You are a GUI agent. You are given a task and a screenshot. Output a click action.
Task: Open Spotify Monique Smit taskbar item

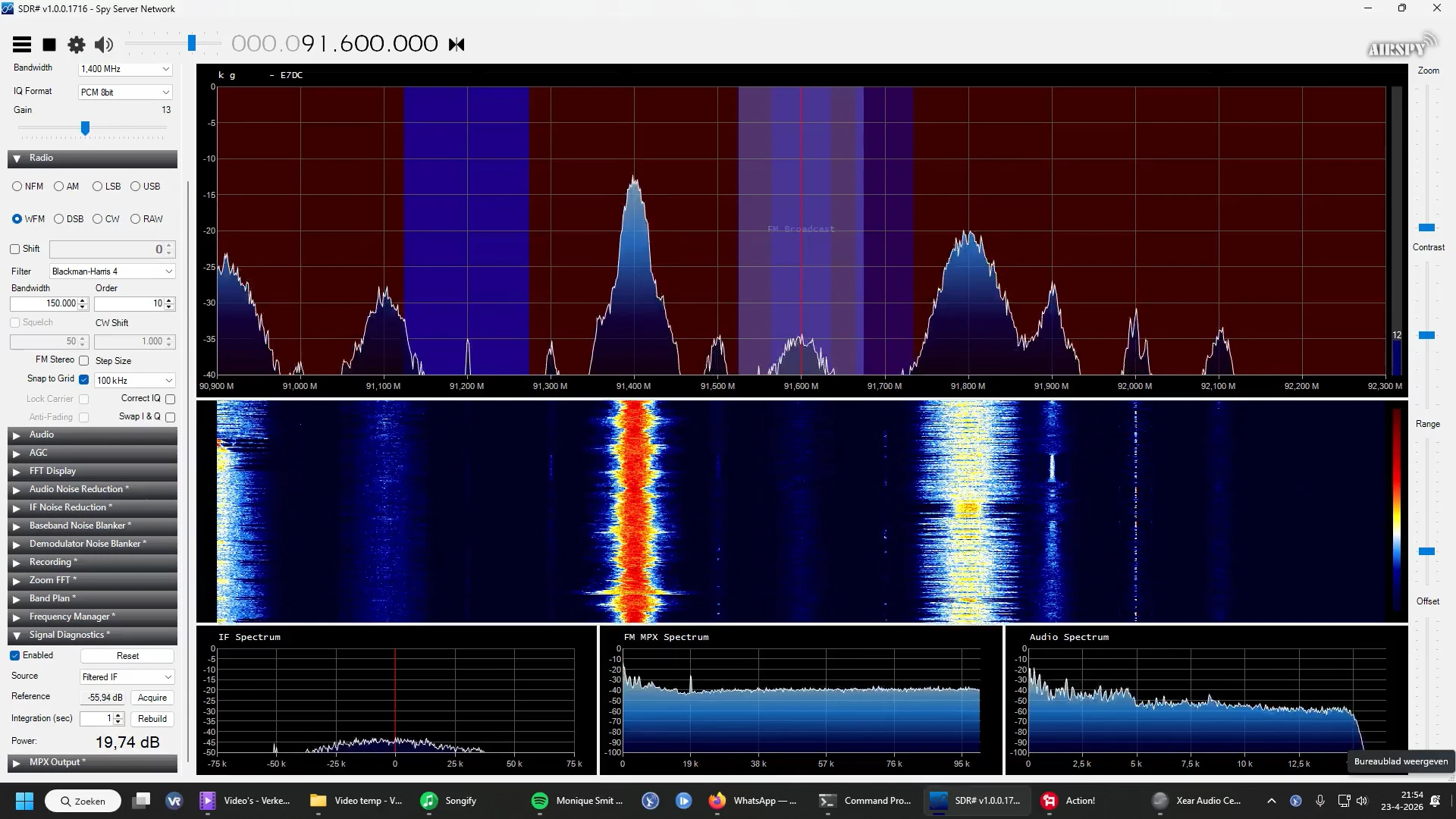pos(577,801)
